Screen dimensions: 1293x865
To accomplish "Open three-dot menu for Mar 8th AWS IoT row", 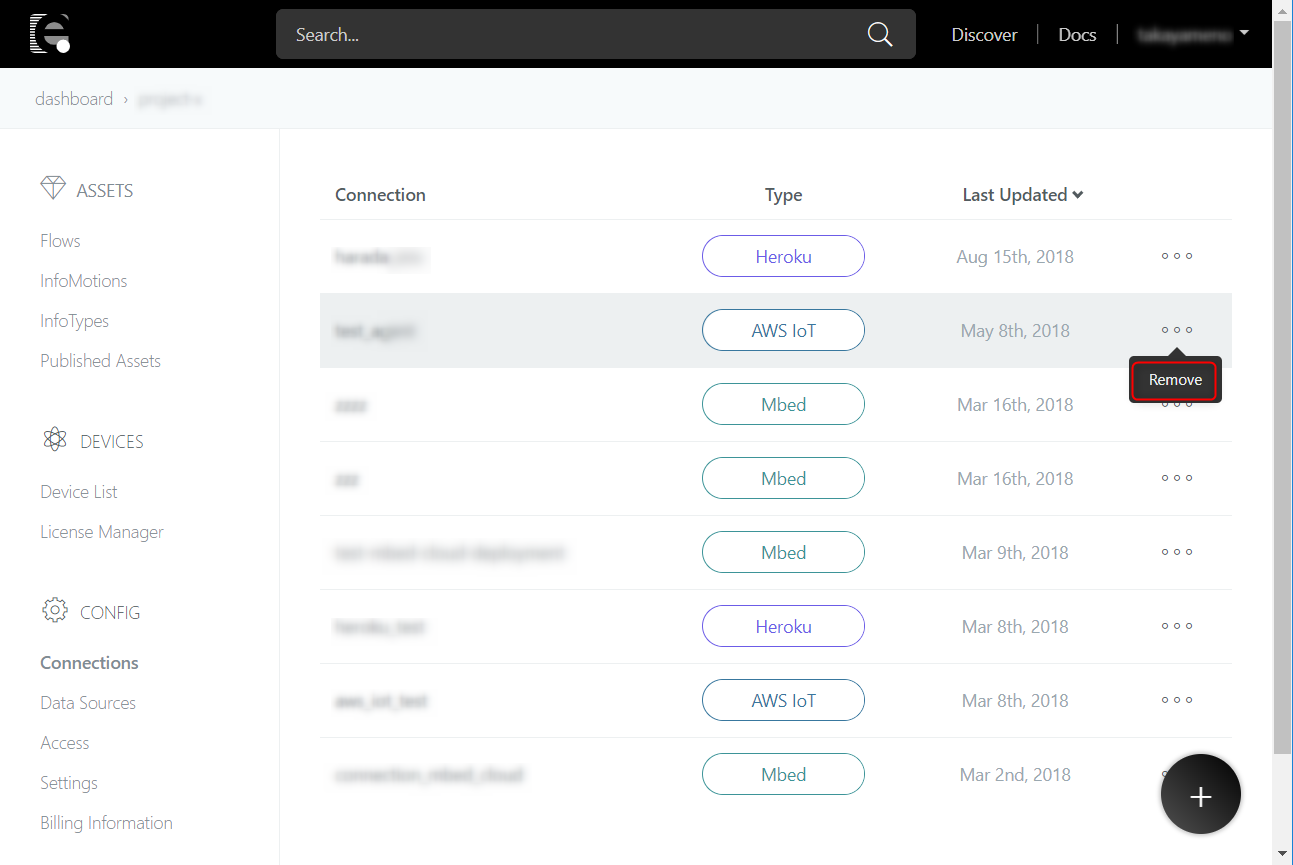I will coord(1176,700).
